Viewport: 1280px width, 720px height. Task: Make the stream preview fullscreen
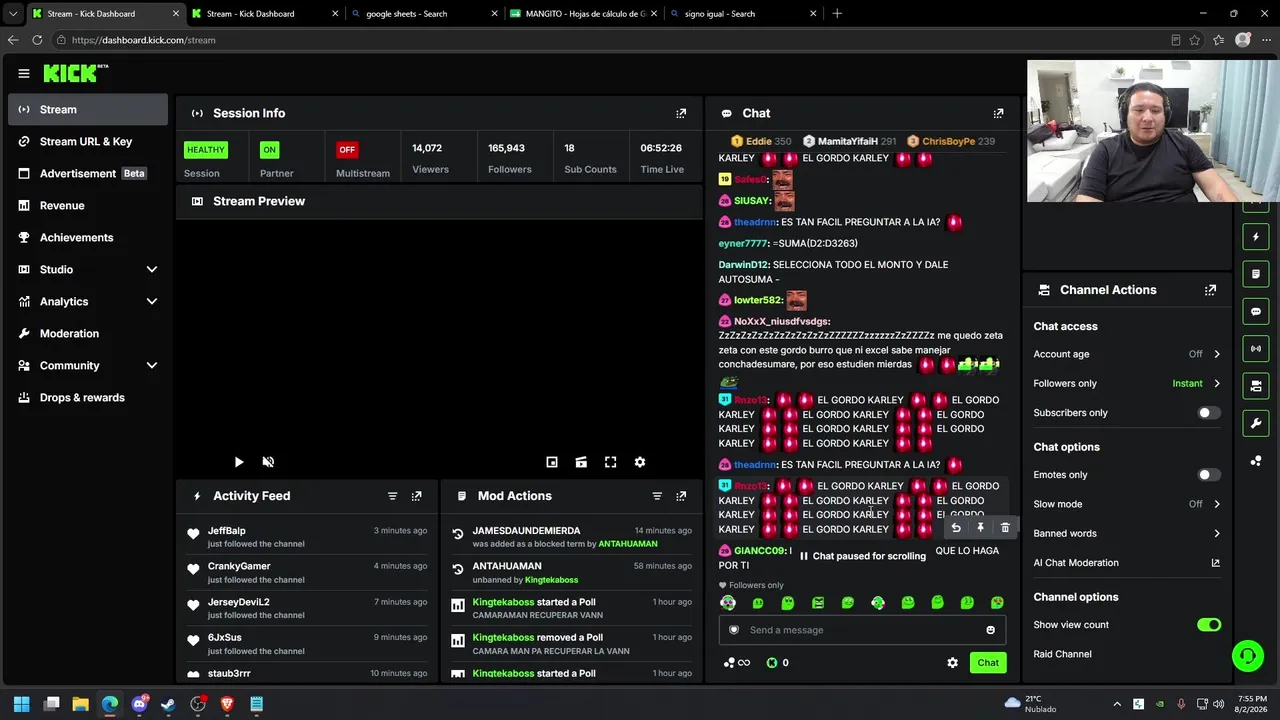tap(610, 462)
